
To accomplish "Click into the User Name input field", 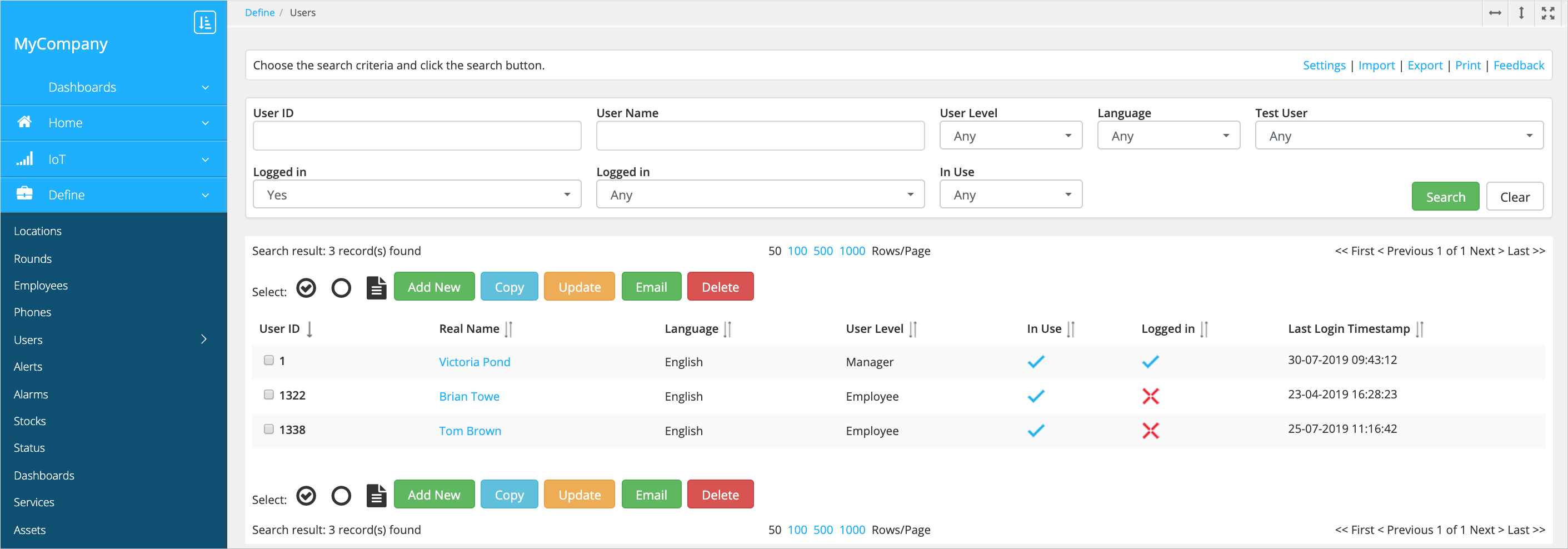I will pos(760,136).
